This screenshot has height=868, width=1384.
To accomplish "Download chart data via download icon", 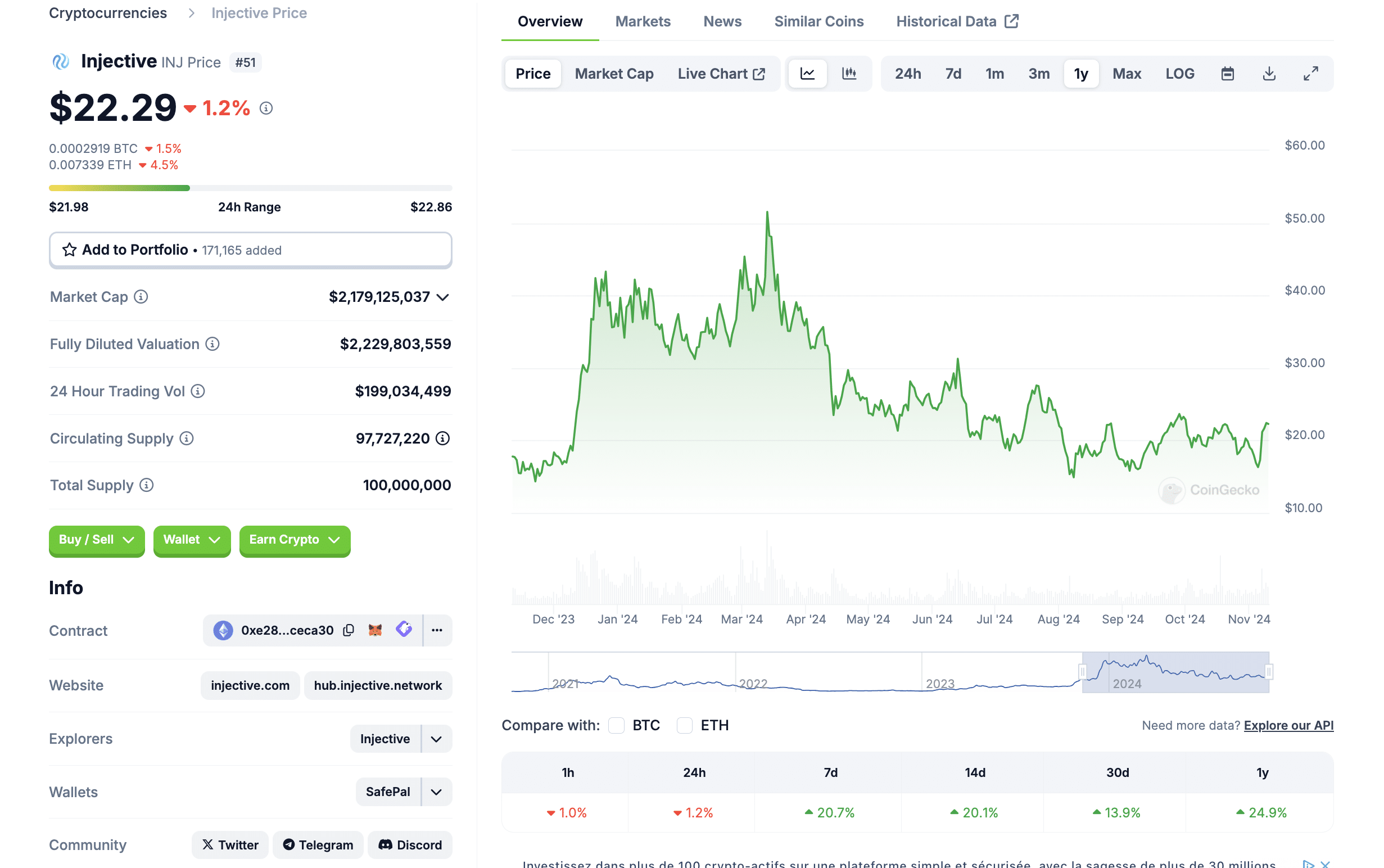I will point(1269,74).
